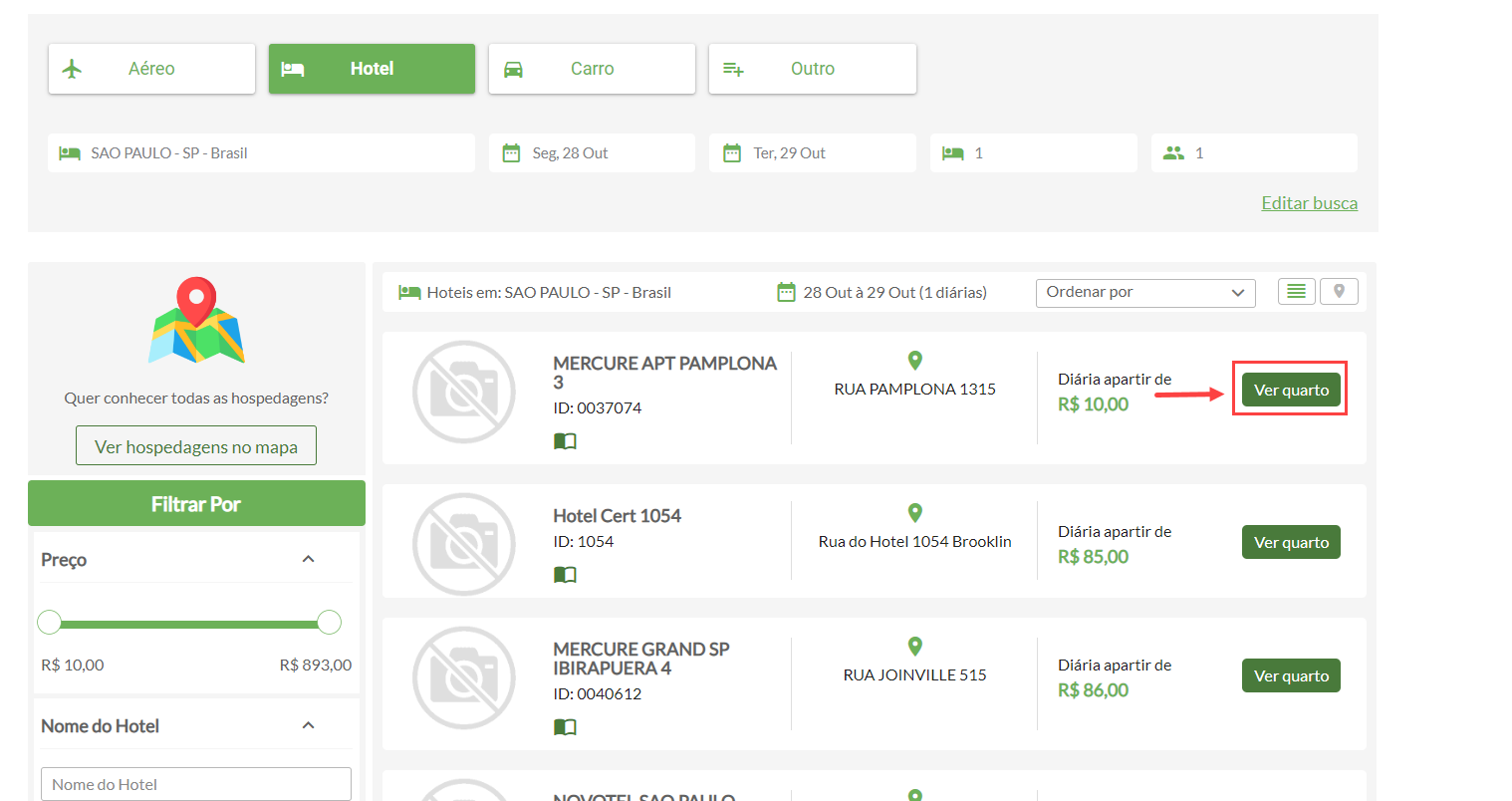Click the book icon under ID: 0037074
This screenshot has width=1512, height=801.
coord(565,441)
